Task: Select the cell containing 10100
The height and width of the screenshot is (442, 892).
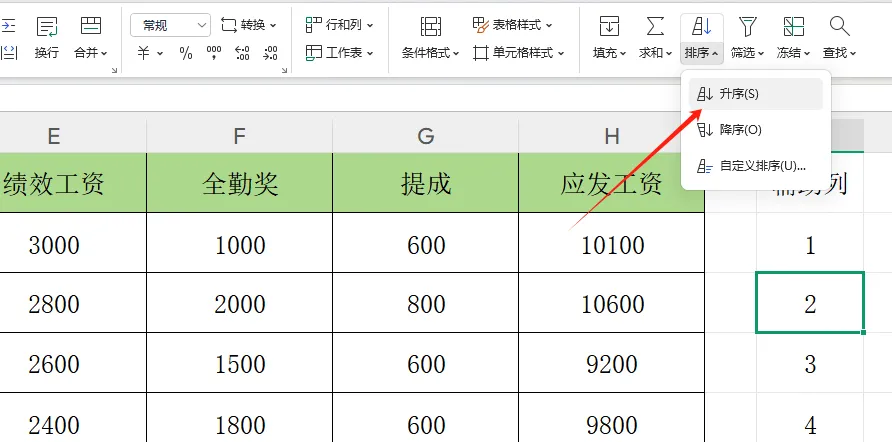Action: point(612,243)
